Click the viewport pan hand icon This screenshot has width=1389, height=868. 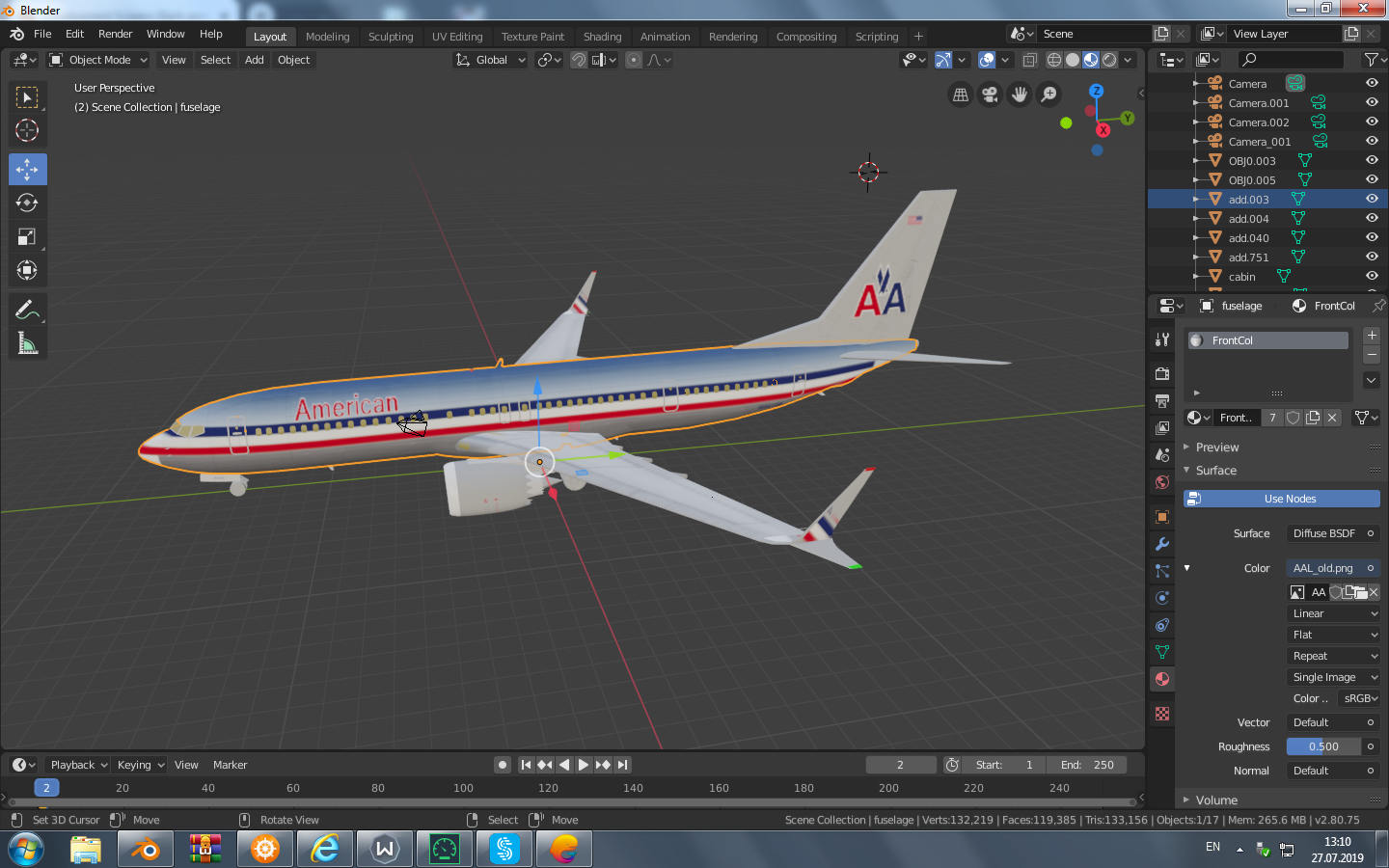[x=1020, y=94]
